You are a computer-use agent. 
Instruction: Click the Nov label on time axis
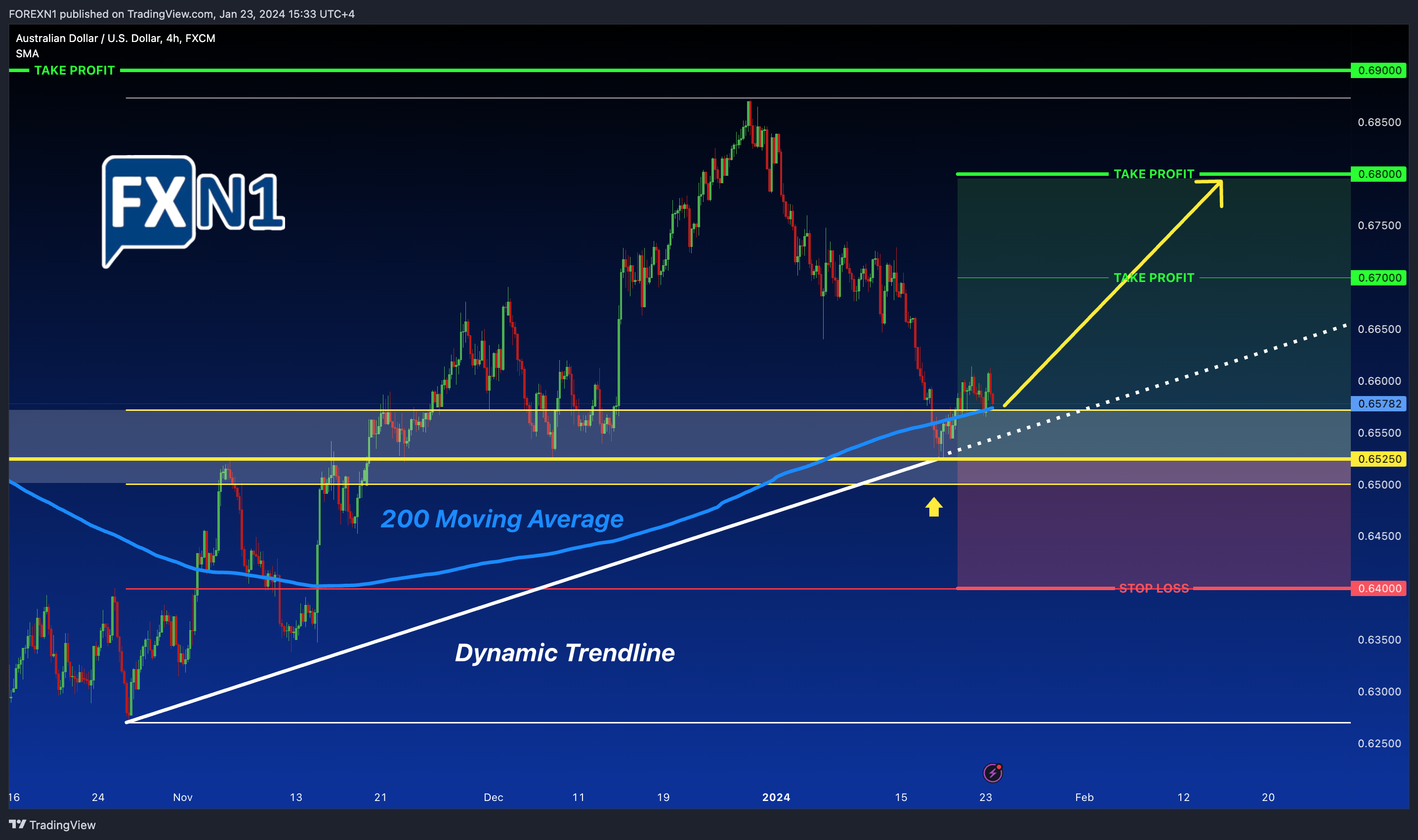pyautogui.click(x=182, y=797)
